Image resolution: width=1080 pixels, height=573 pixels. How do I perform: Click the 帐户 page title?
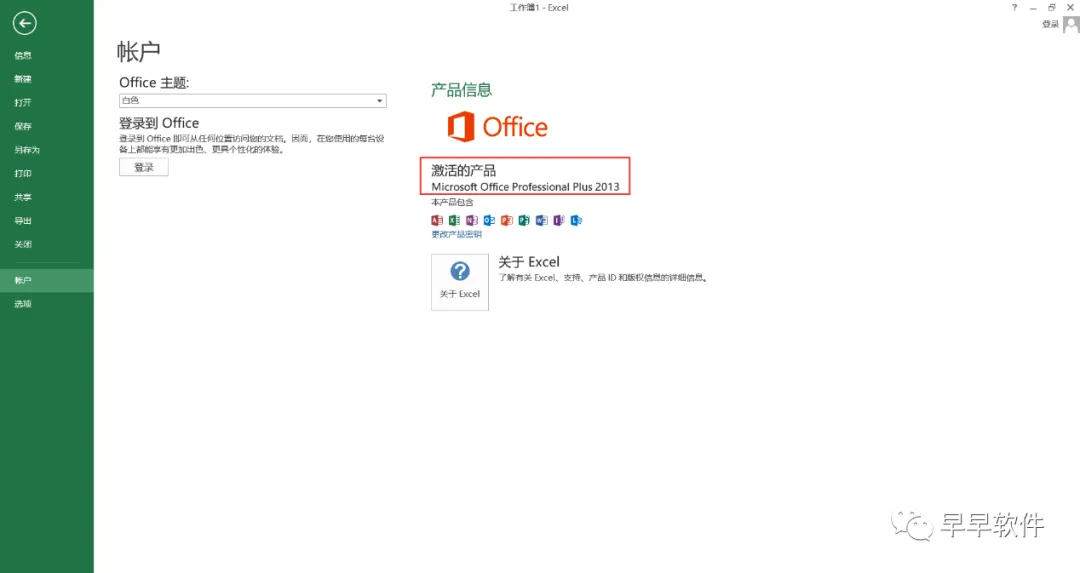click(138, 52)
